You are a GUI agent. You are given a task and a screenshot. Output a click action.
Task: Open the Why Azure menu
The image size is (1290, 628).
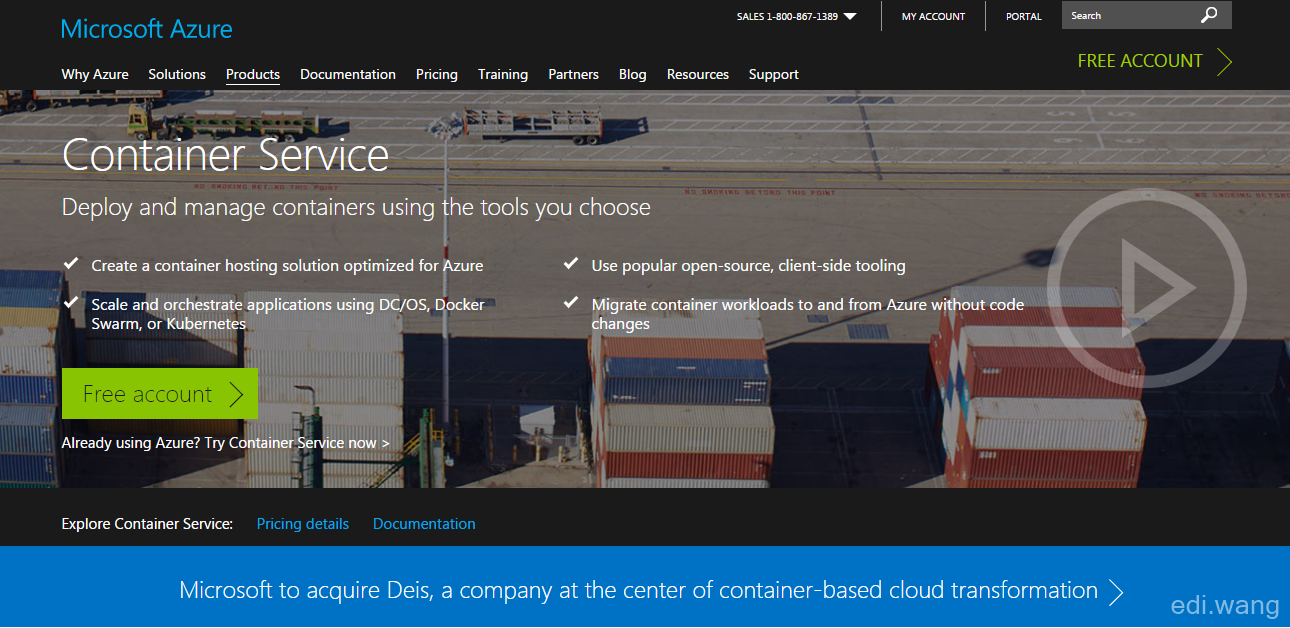[95, 74]
